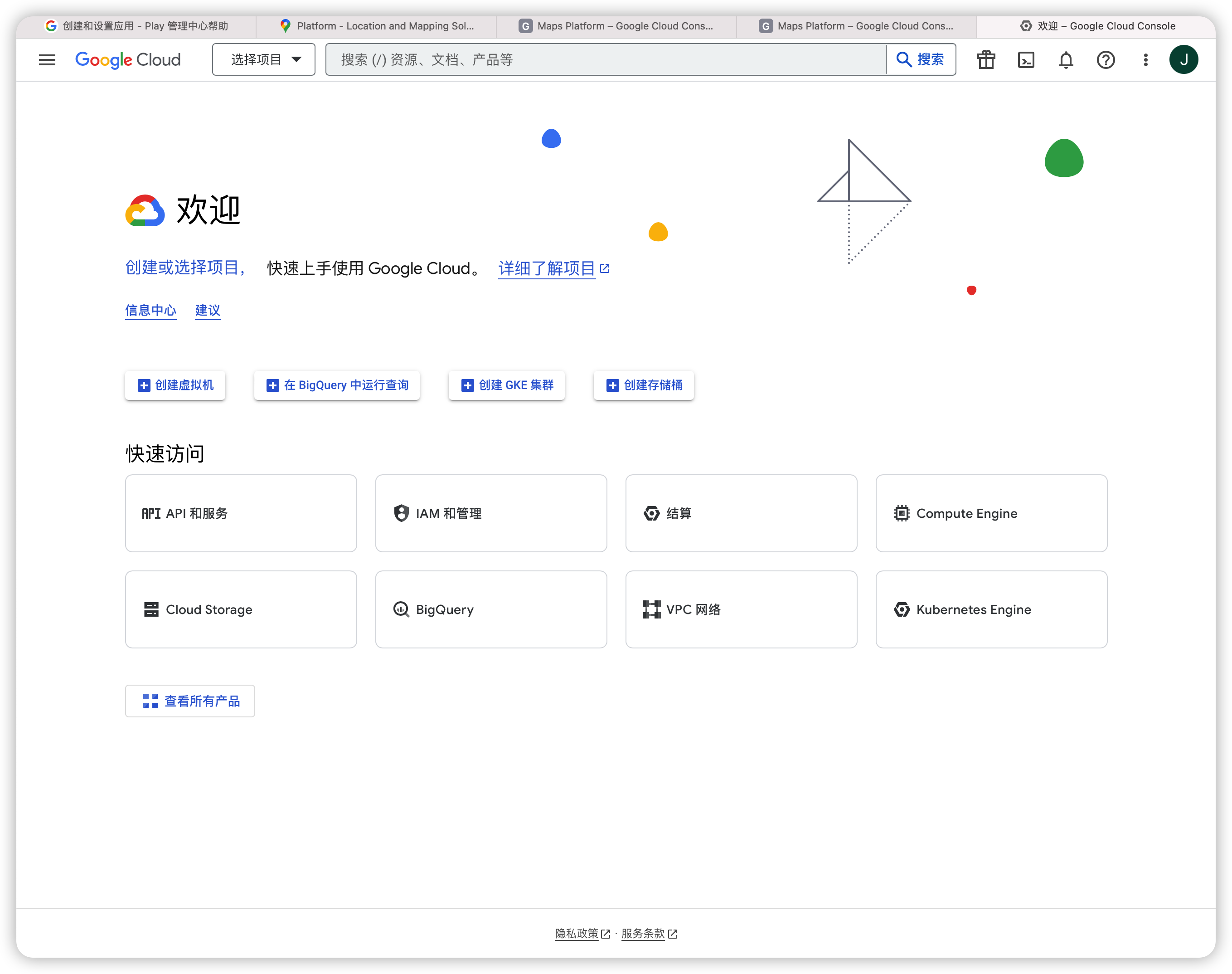Click the J account avatar
The width and height of the screenshot is (1232, 974).
[1183, 59]
